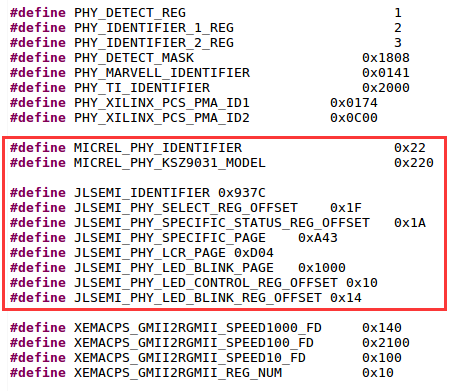Click the 0x220 KSZ9031 model value
The width and height of the screenshot is (468, 391).
(414, 163)
